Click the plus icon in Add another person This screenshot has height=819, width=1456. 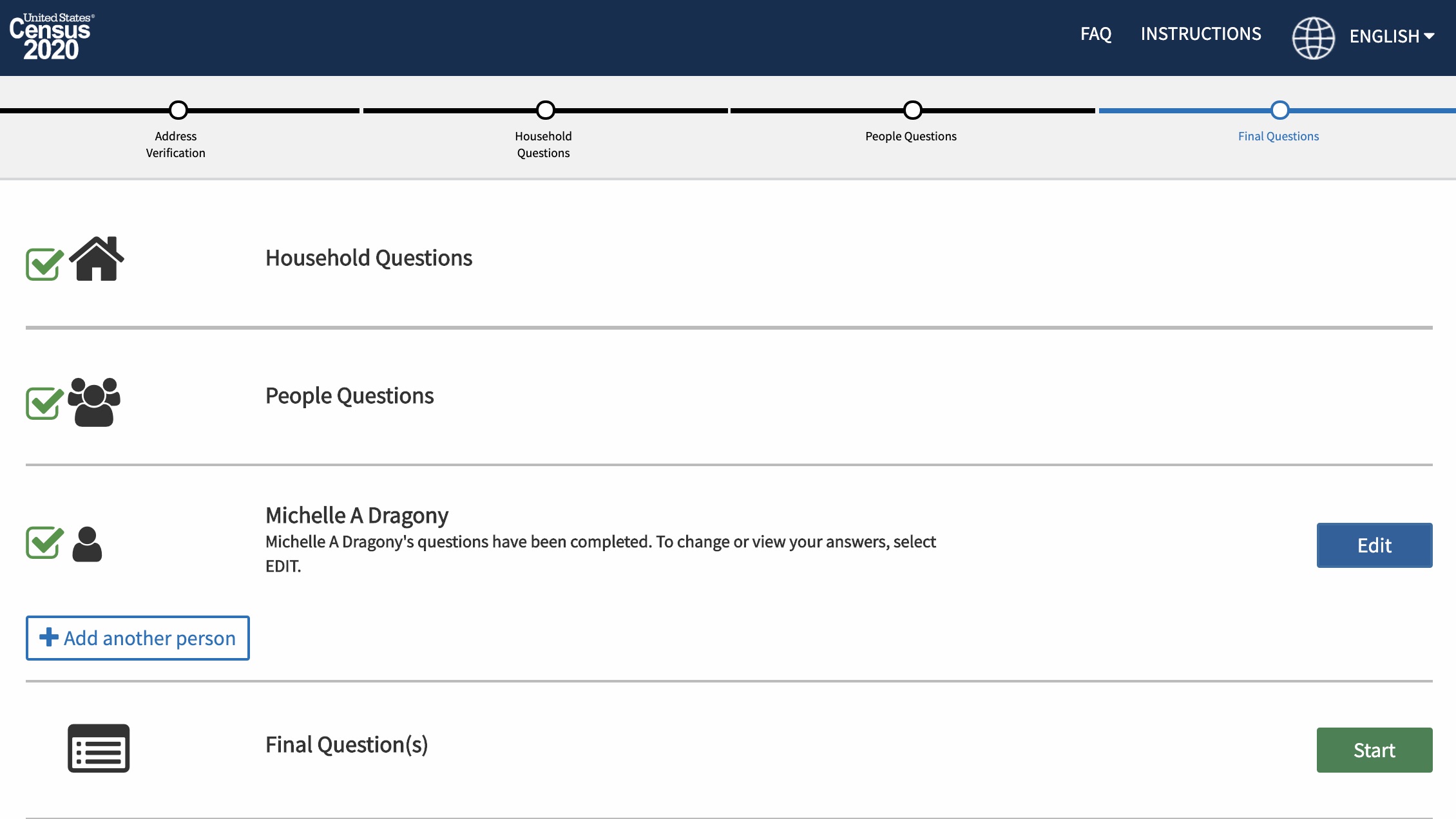pos(49,637)
